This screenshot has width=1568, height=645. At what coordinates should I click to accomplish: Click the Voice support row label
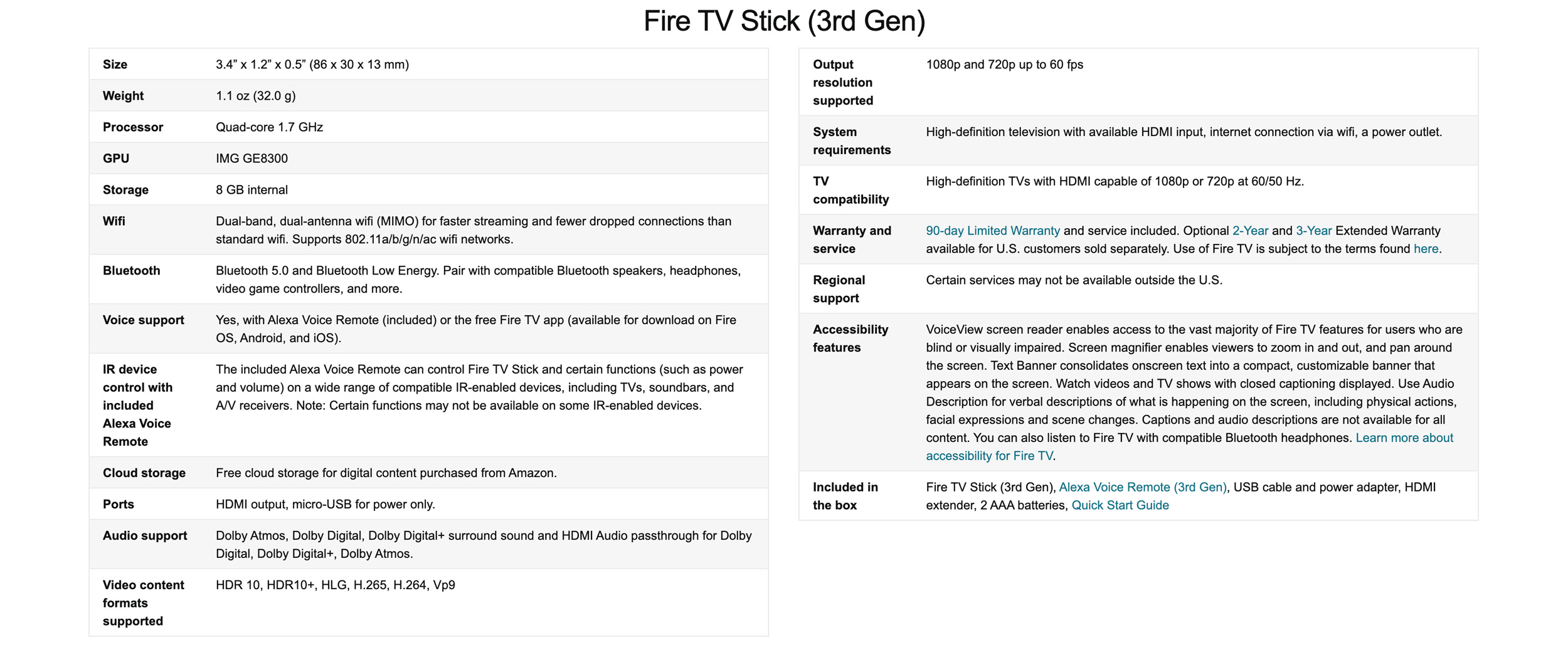[x=143, y=320]
